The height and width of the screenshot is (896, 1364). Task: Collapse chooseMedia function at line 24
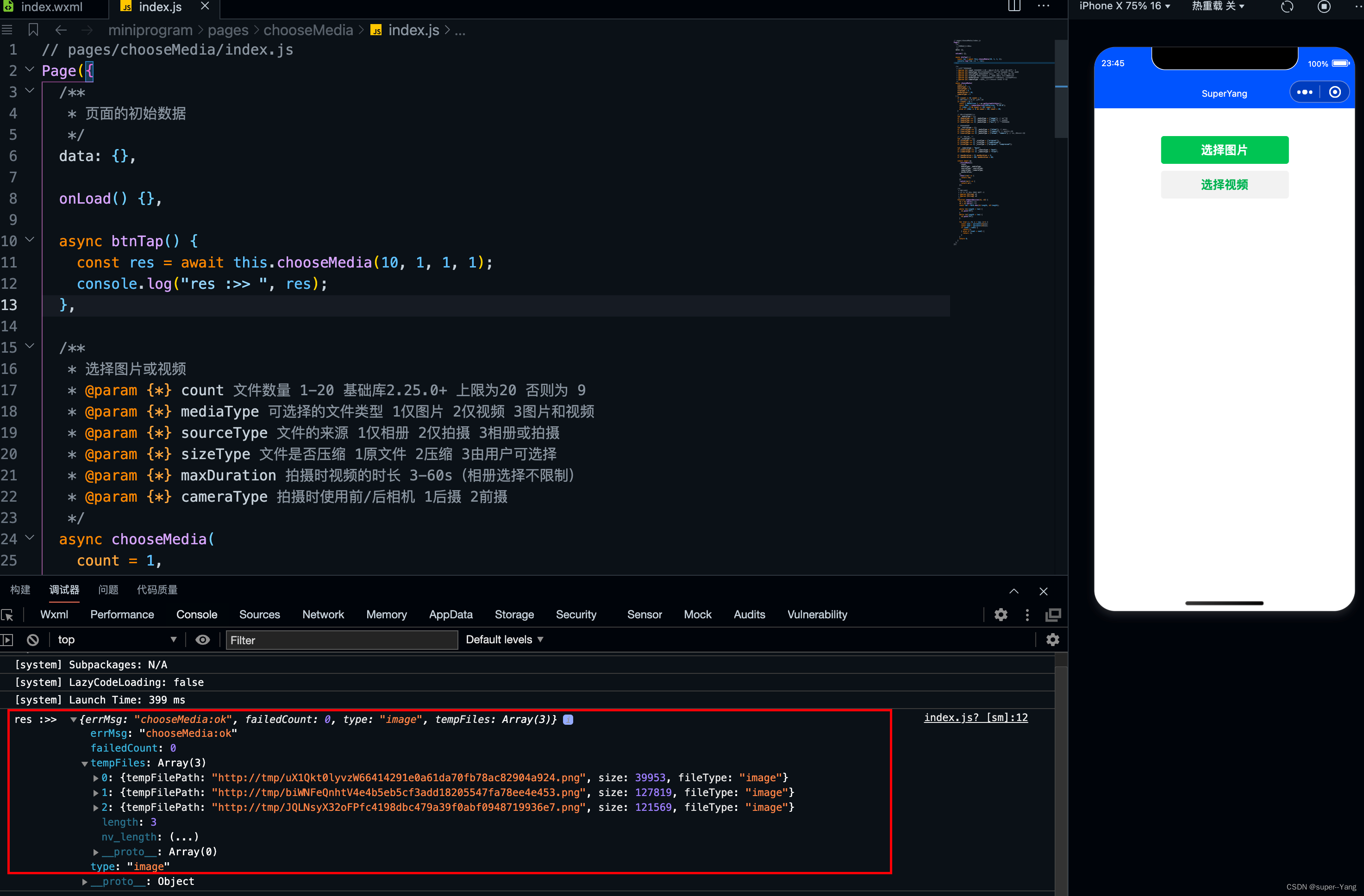pos(30,538)
